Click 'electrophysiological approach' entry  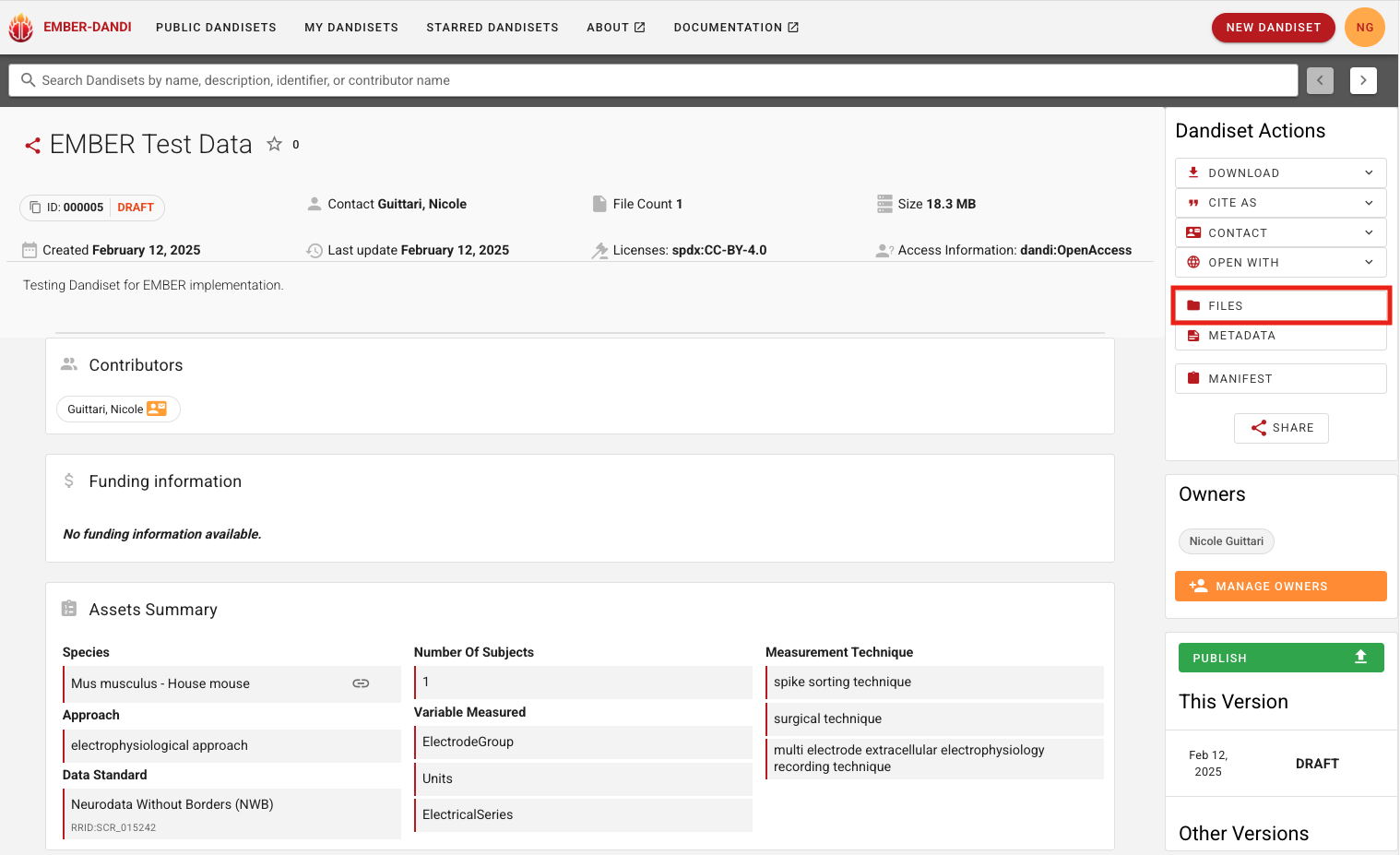click(231, 745)
